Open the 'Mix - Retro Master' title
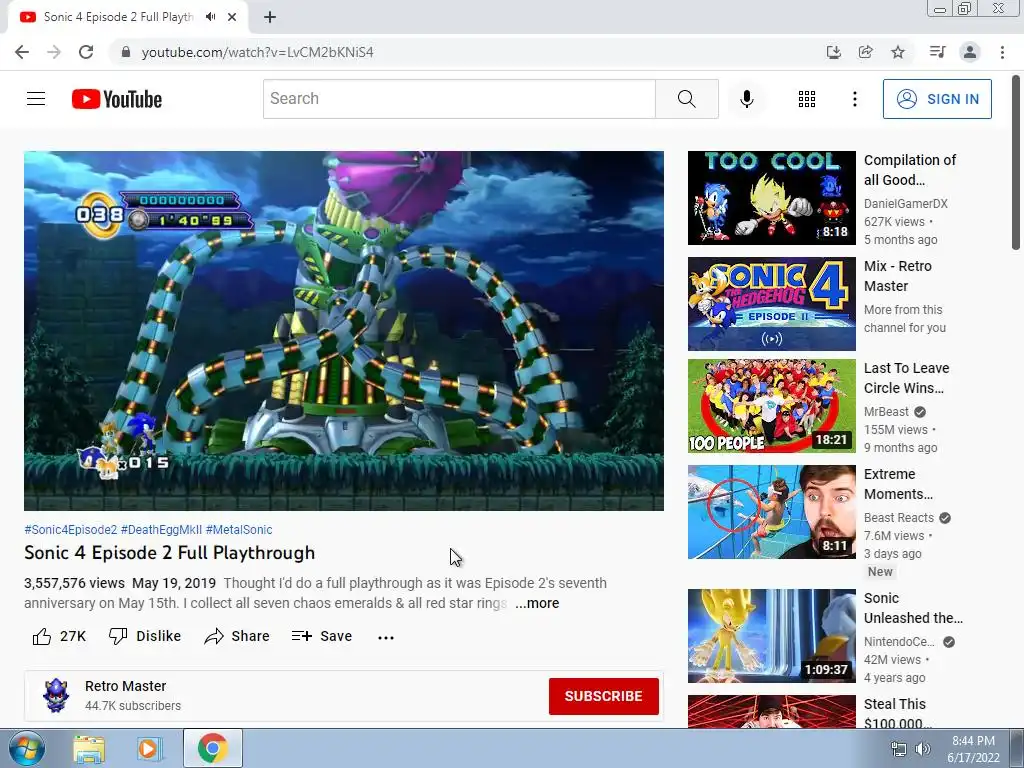 click(897, 276)
